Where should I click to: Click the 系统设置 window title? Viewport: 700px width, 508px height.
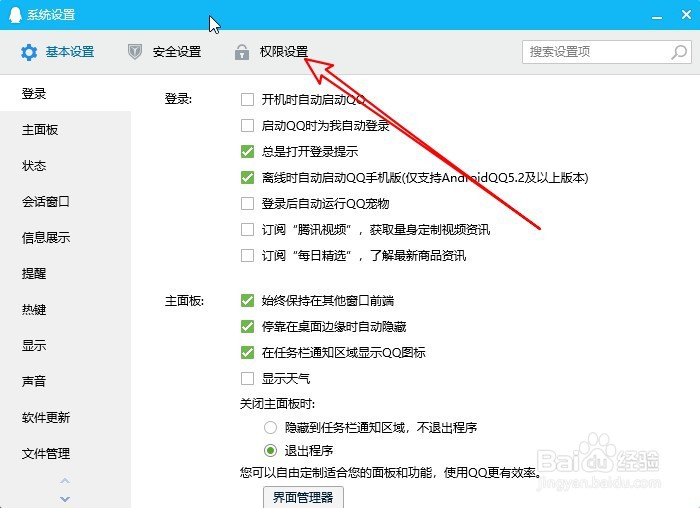click(51, 15)
